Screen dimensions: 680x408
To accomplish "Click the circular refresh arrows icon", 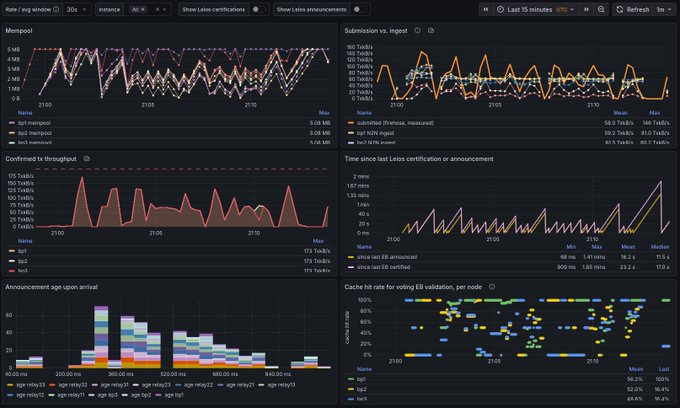I will [x=620, y=9].
